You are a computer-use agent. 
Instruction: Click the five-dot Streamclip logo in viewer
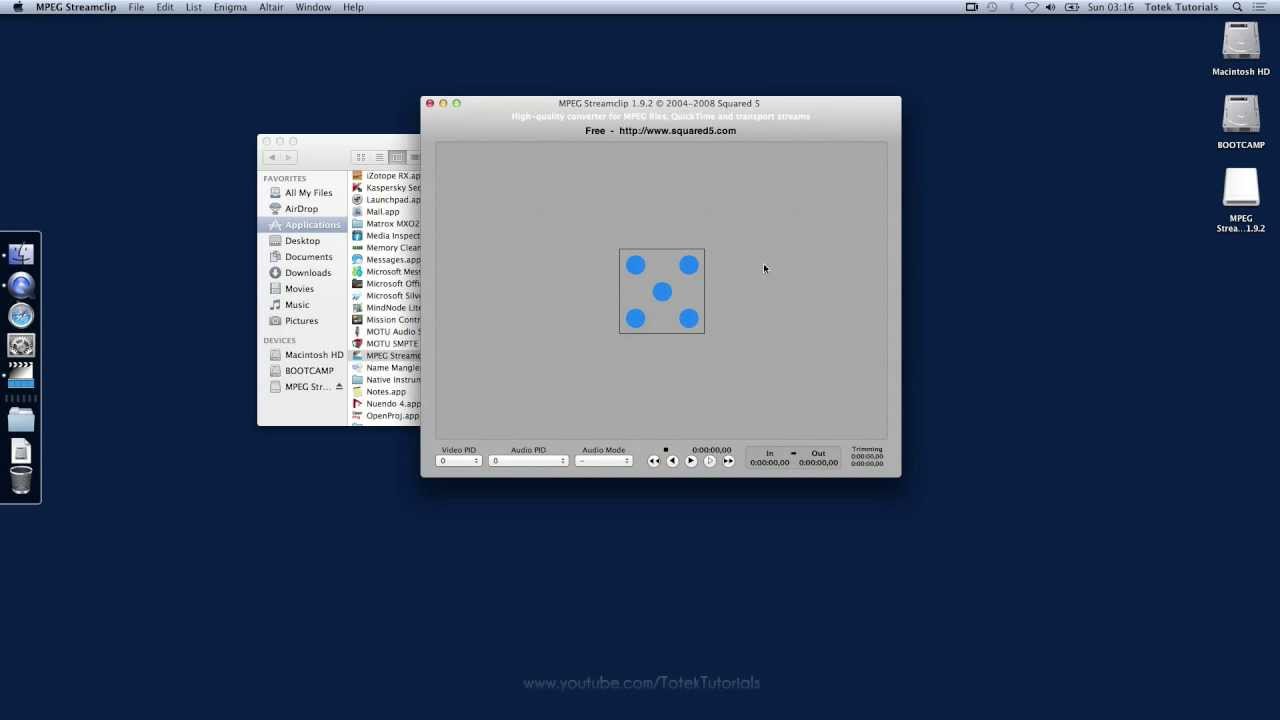[x=662, y=291]
